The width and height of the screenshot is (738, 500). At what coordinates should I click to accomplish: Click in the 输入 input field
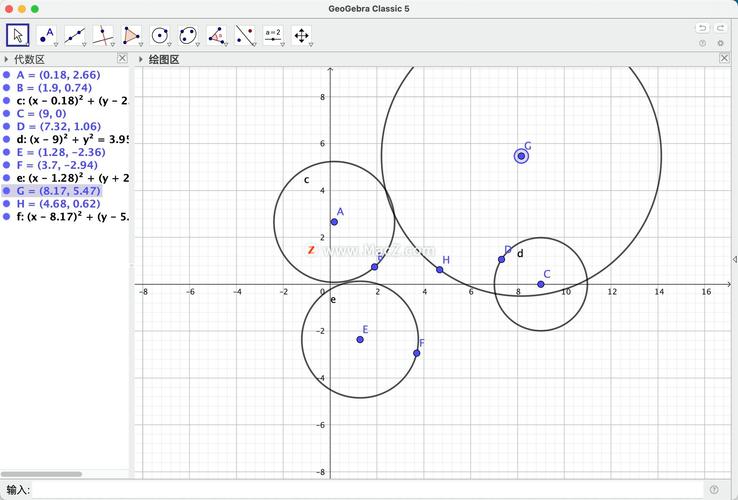367,490
